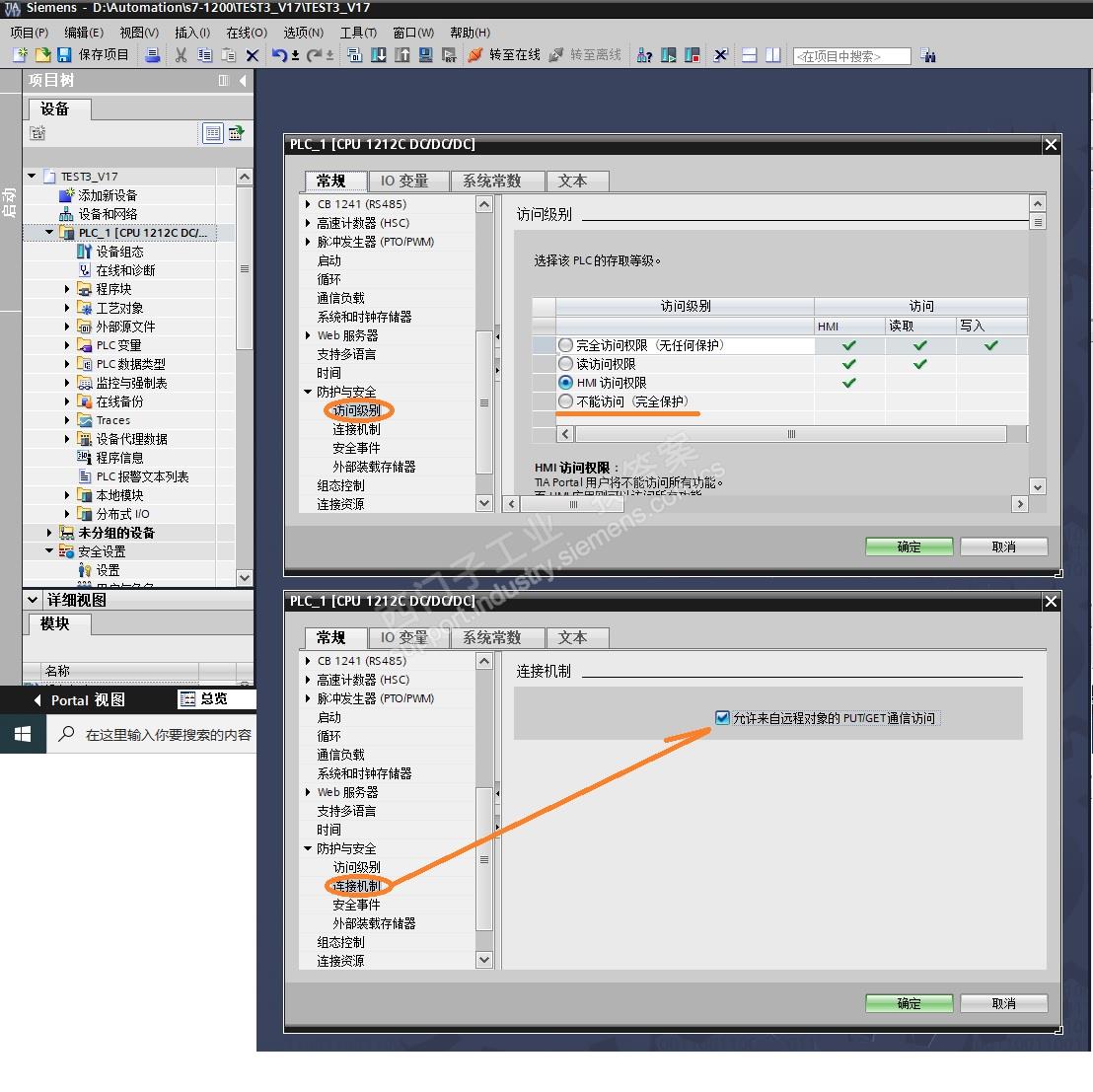Select the no access (不能访问) radio button

pyautogui.click(x=565, y=401)
